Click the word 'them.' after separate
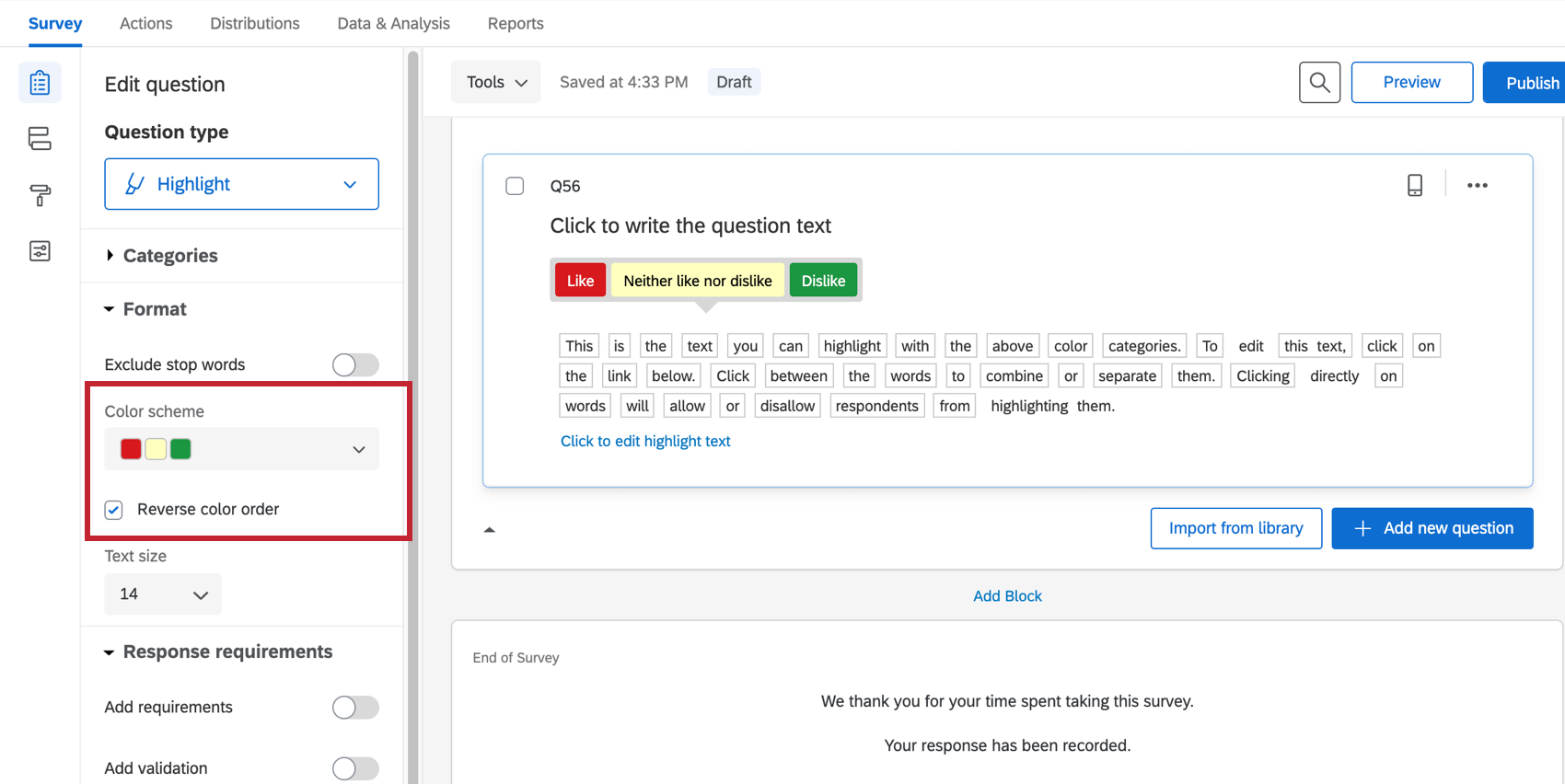 click(1197, 375)
